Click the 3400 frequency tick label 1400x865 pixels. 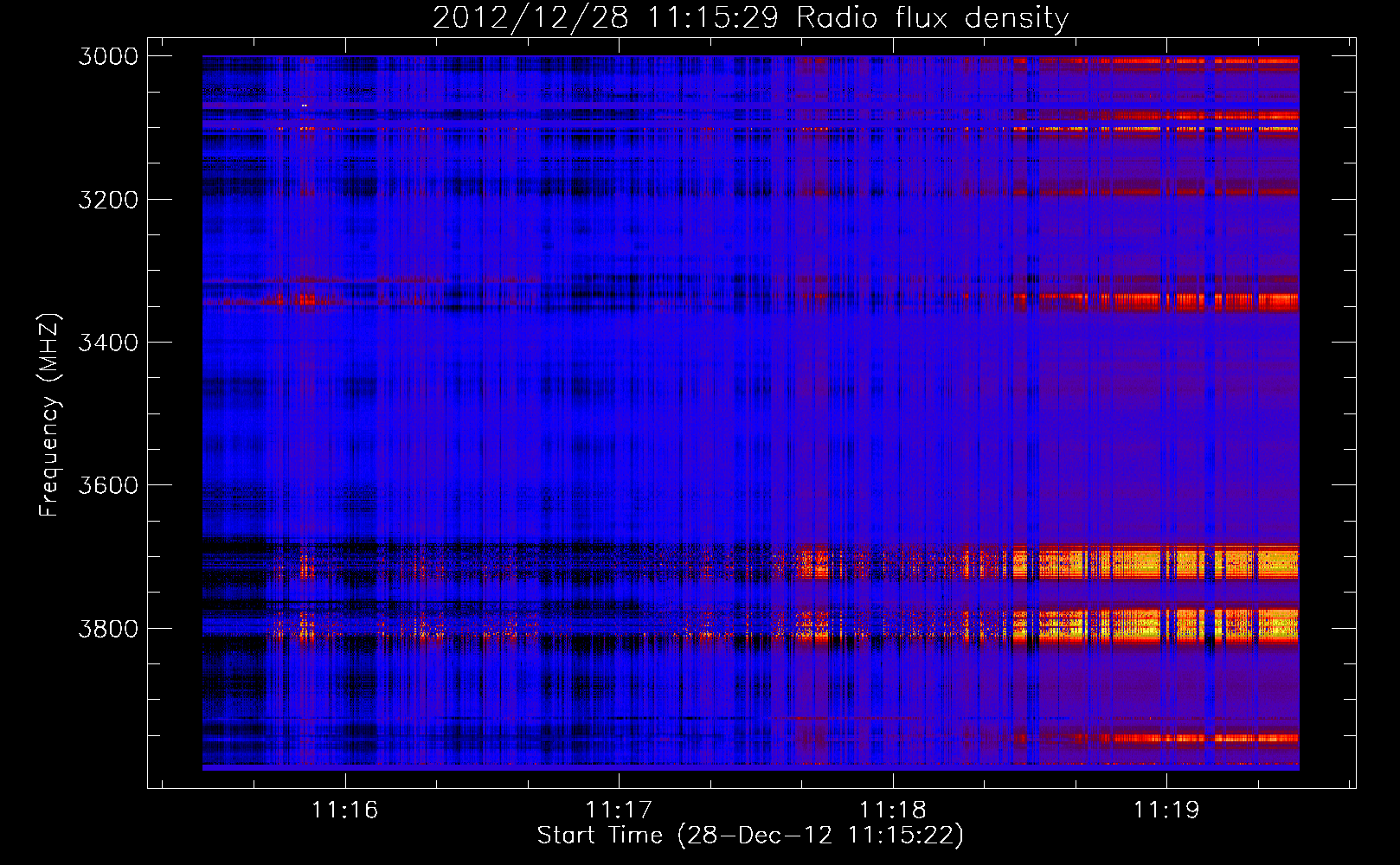(108, 343)
